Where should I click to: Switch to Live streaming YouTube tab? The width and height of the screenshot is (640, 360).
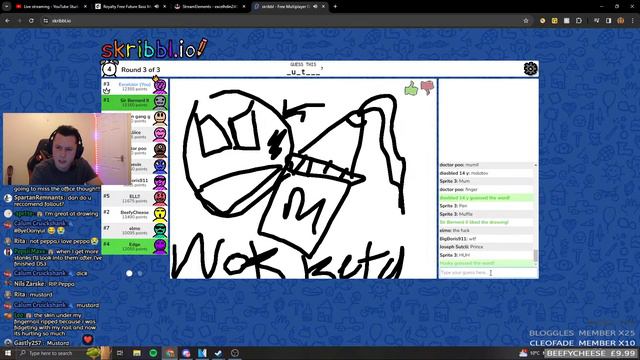pos(51,7)
